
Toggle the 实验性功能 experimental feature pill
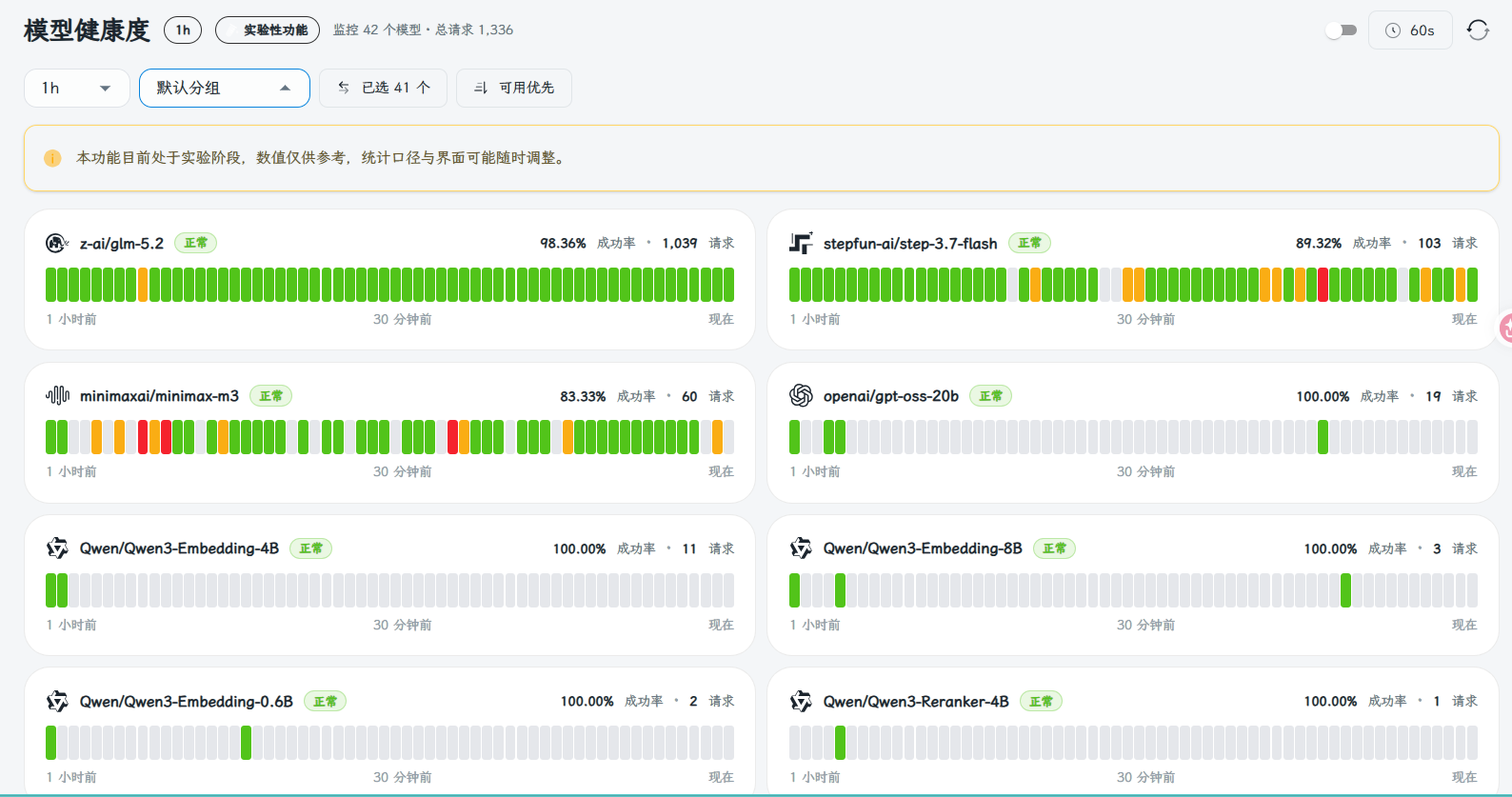(268, 30)
